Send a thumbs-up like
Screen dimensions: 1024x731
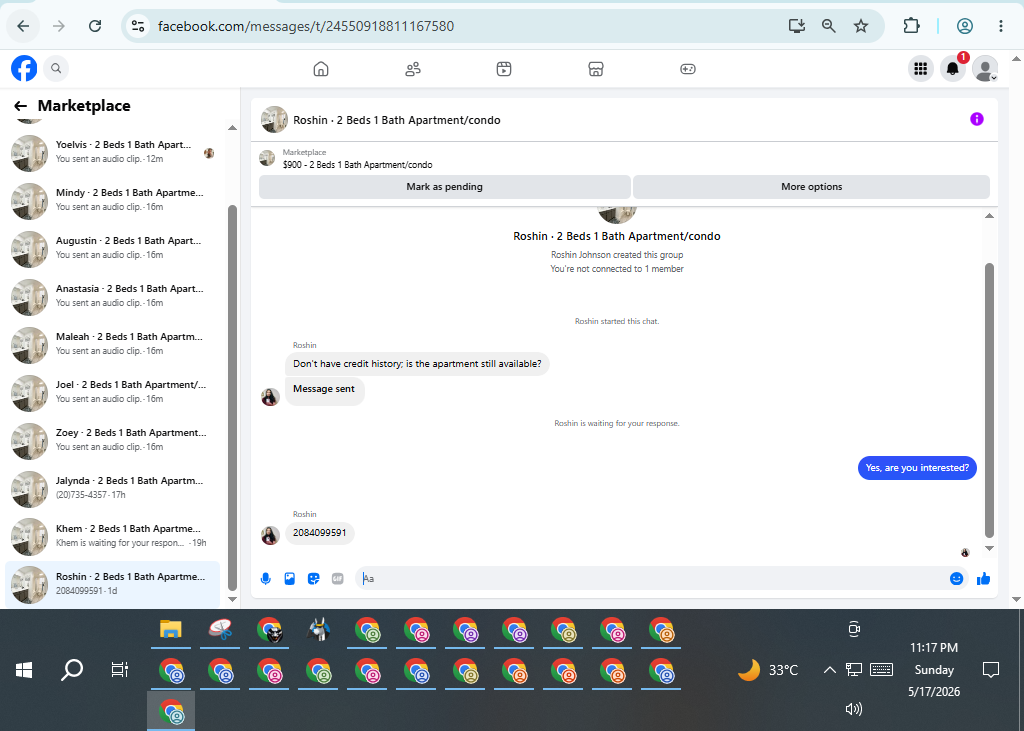(x=984, y=579)
